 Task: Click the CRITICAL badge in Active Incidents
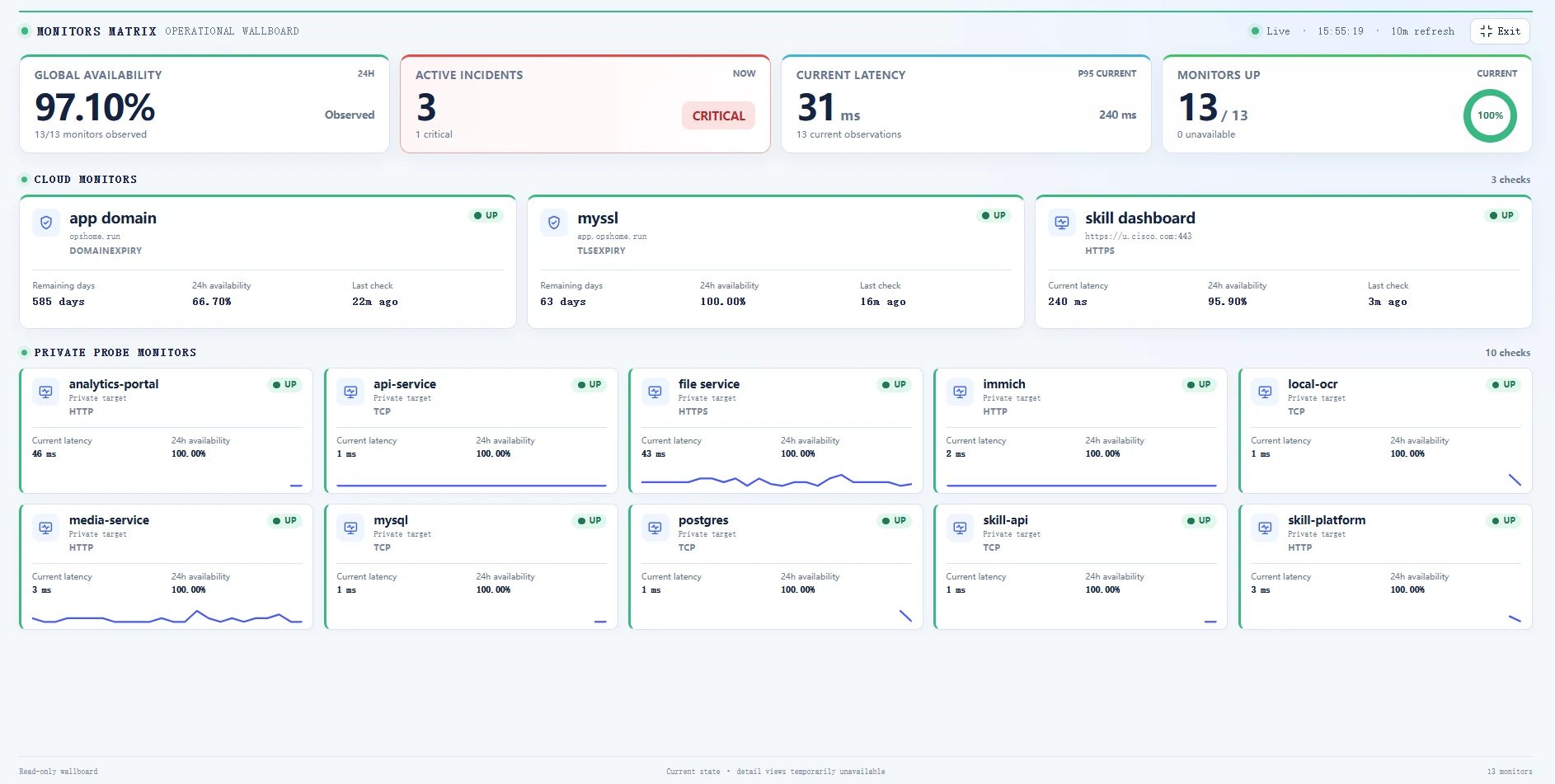[x=718, y=116]
